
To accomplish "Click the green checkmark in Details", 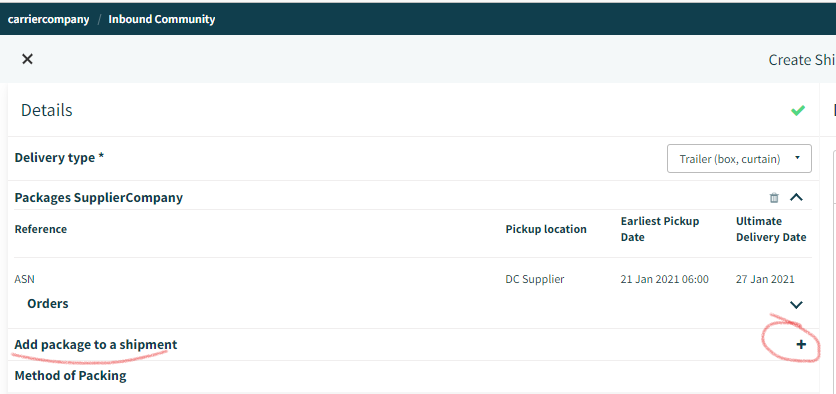I will click(x=798, y=110).
